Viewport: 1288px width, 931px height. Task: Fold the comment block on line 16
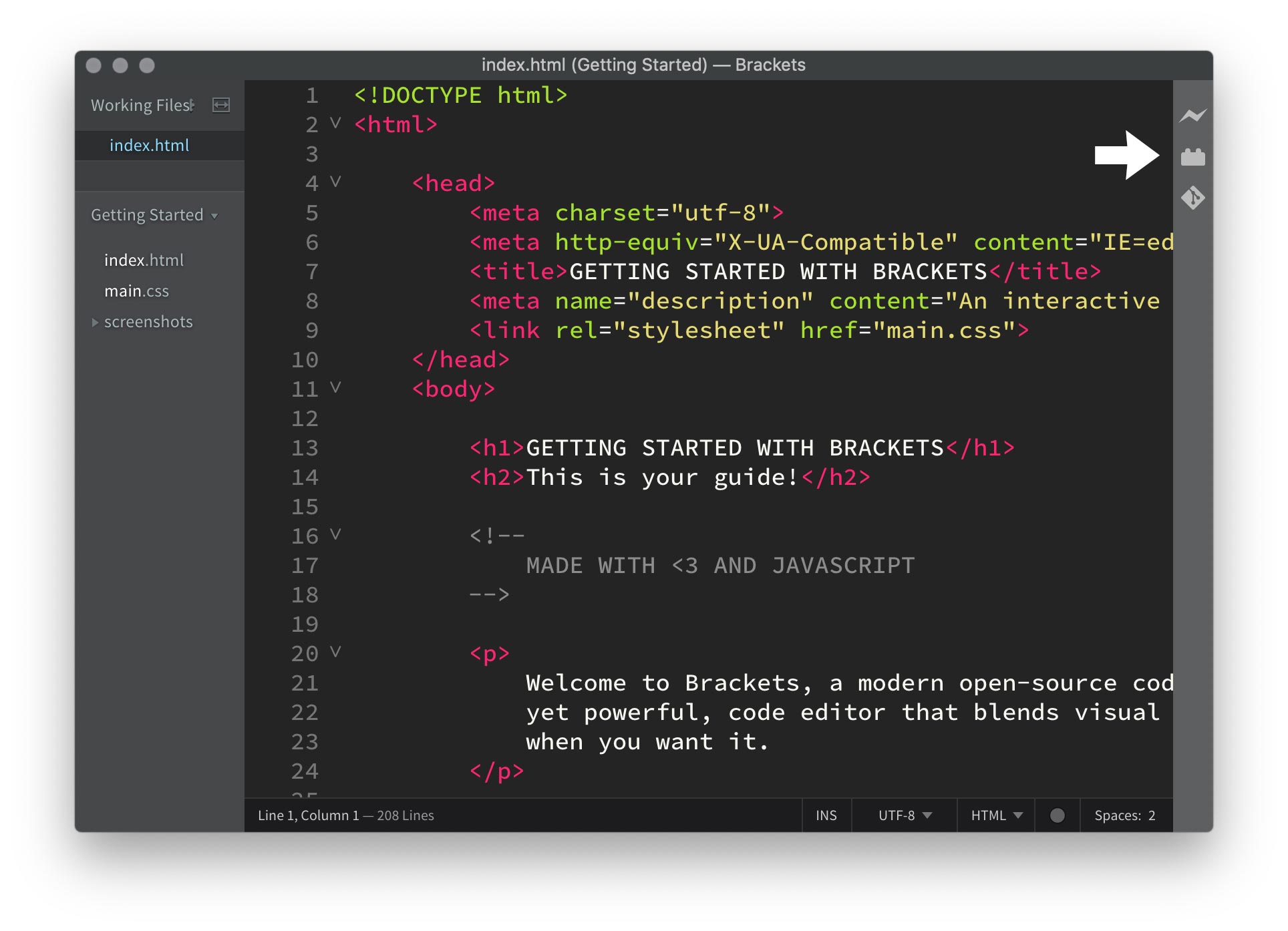[x=335, y=534]
